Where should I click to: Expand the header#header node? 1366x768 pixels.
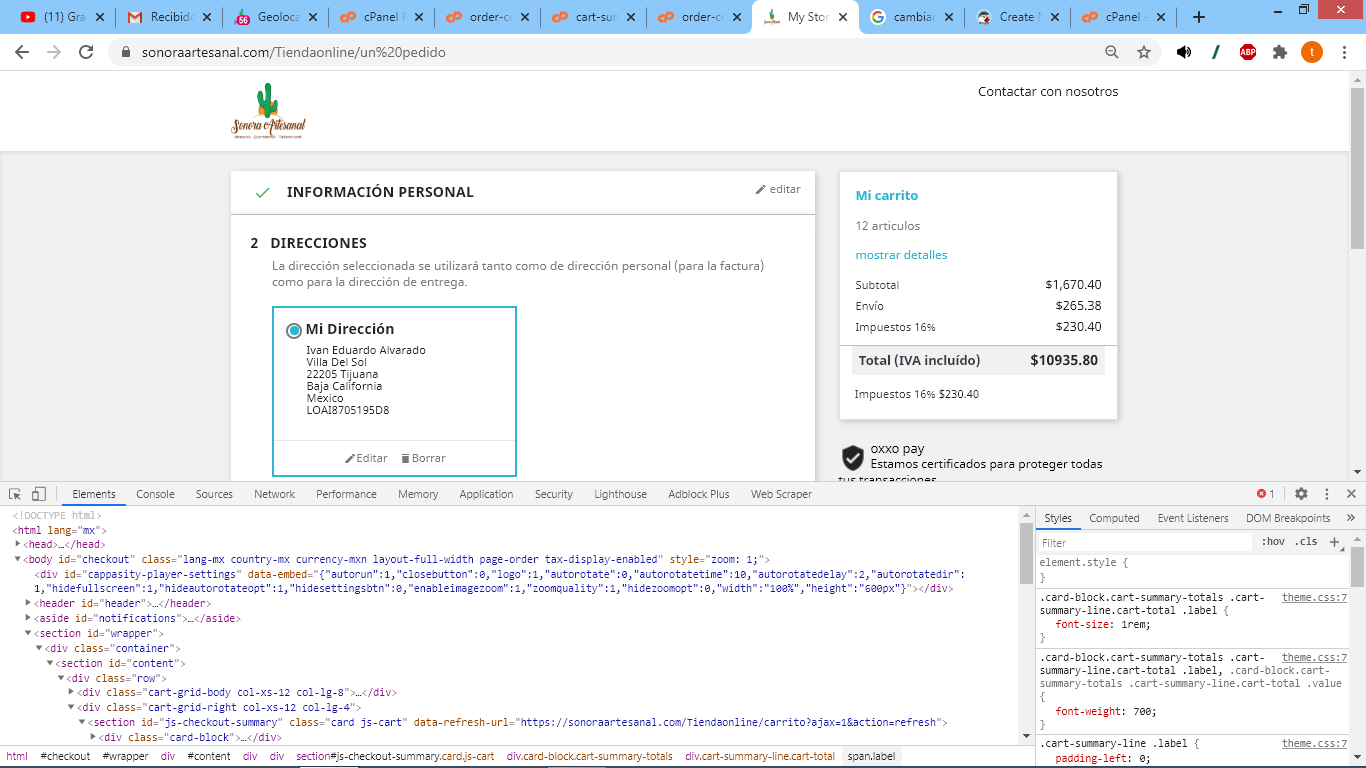click(x=29, y=604)
